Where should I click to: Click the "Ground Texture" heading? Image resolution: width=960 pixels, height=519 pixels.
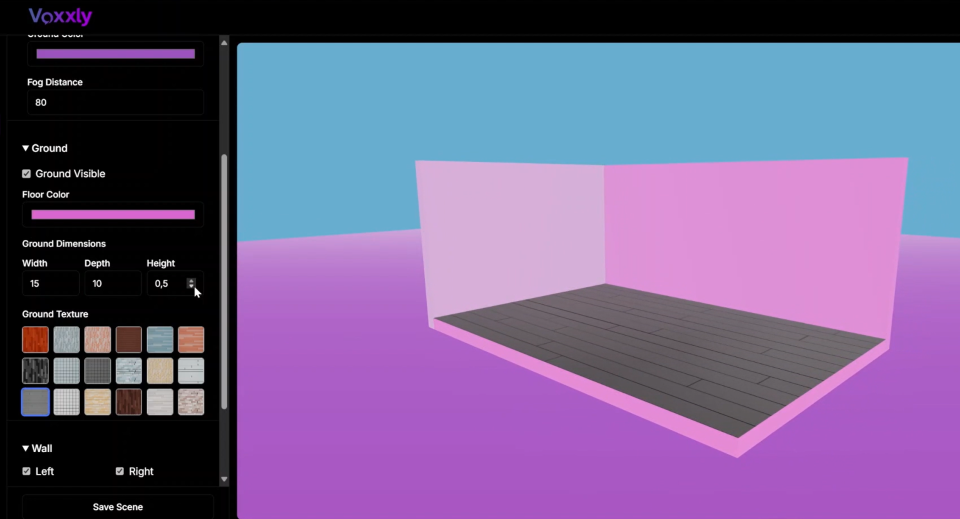tap(55, 314)
